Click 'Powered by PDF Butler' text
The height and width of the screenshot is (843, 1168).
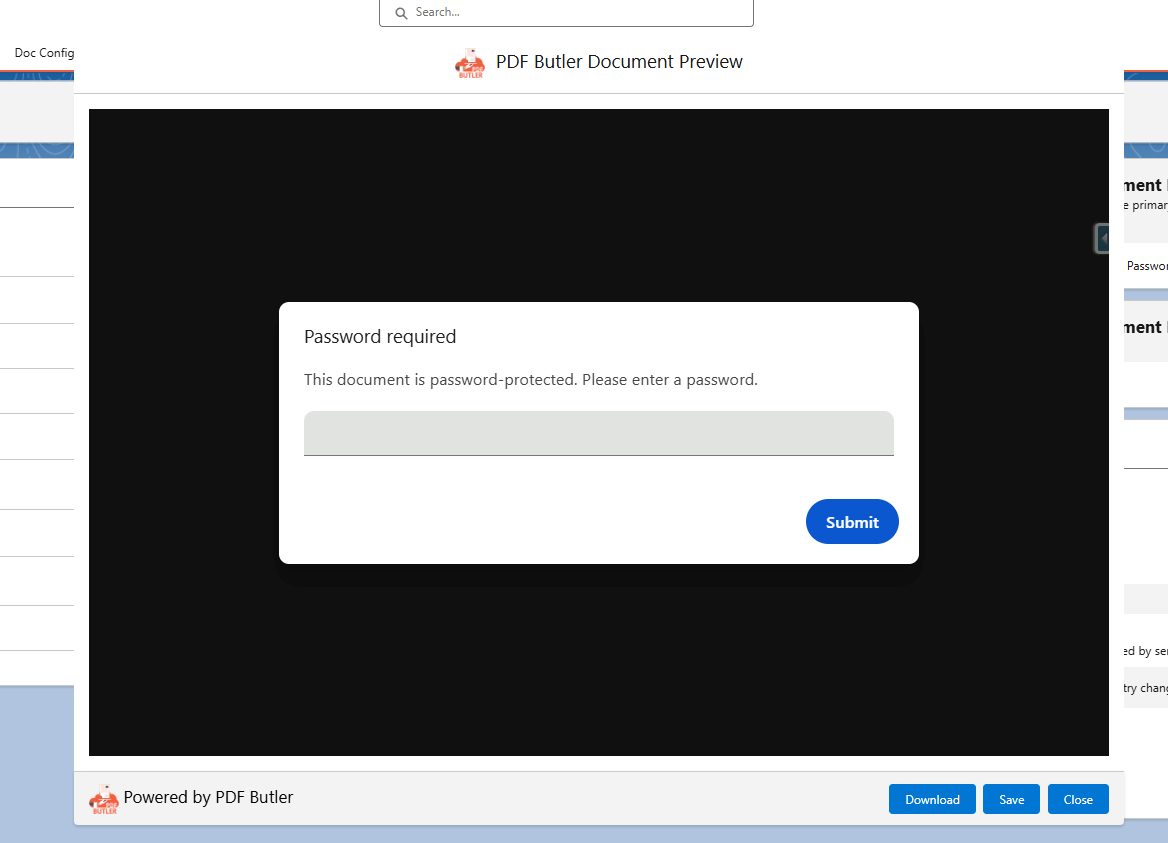coord(208,798)
